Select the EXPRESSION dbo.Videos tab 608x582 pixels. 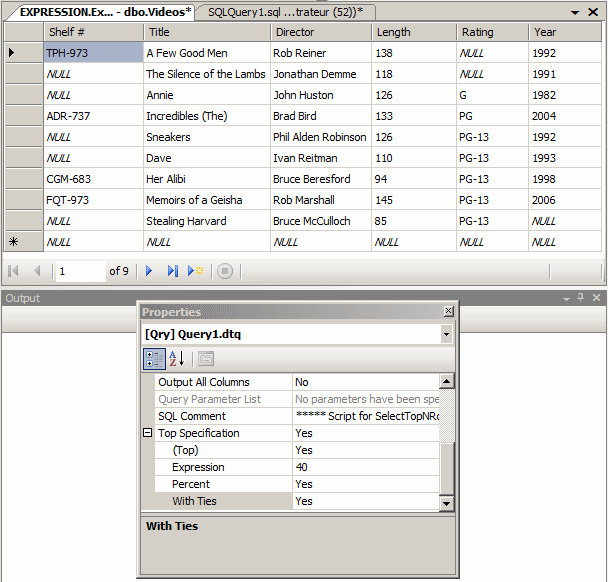click(105, 12)
